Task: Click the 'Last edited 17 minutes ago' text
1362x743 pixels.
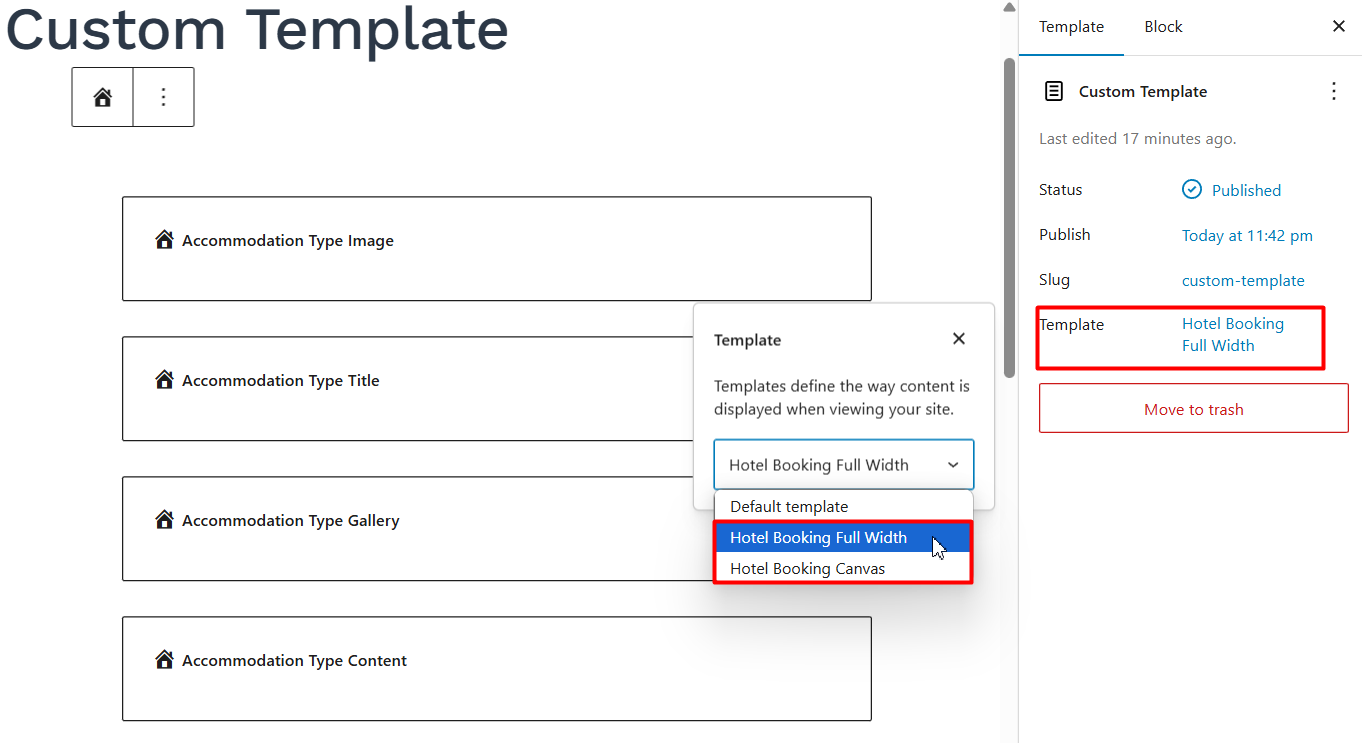Action: [1138, 139]
